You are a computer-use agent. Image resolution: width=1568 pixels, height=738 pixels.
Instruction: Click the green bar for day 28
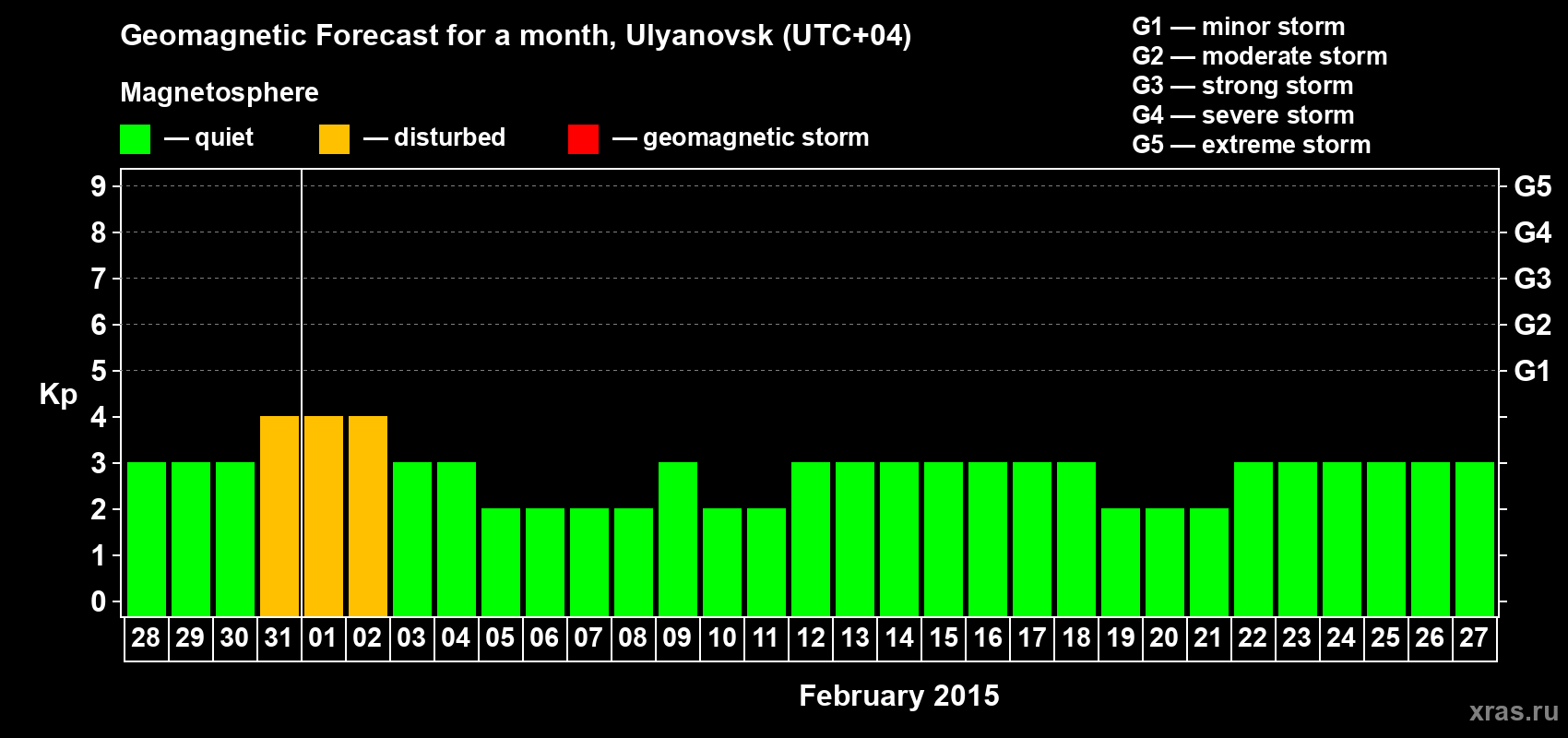tap(147, 539)
